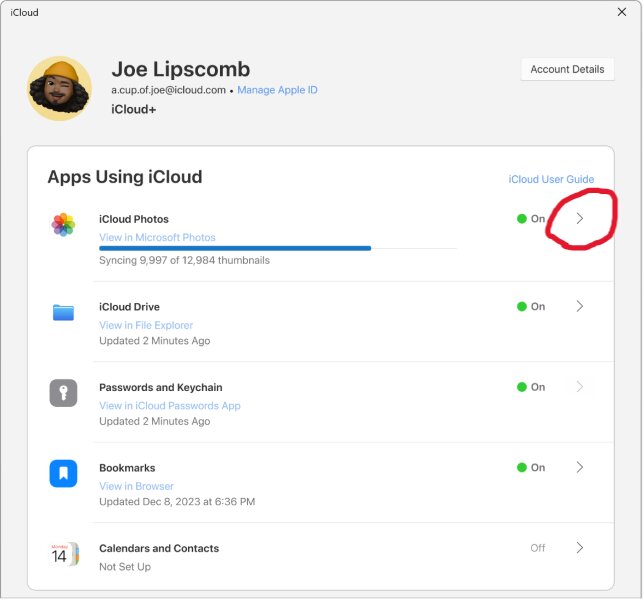
Task: Click Joe Lipscomb's Memoji avatar
Action: pyautogui.click(x=60, y=88)
